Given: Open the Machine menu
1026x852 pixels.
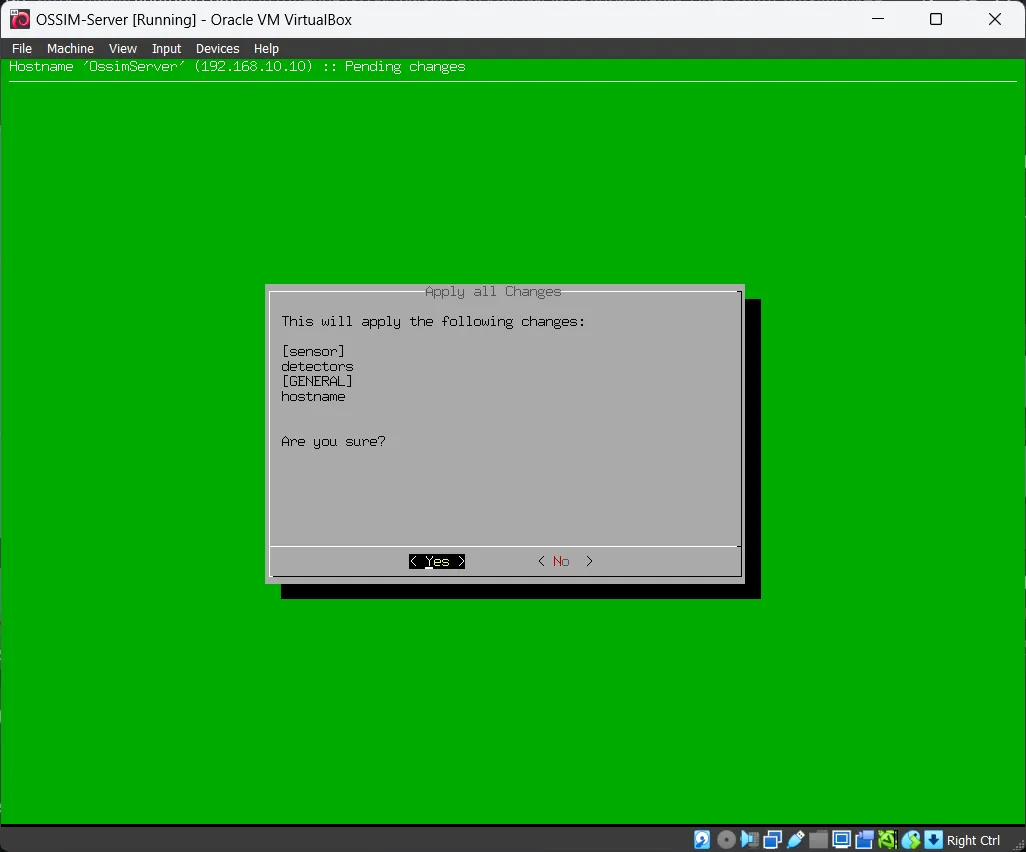Looking at the screenshot, I should point(70,48).
